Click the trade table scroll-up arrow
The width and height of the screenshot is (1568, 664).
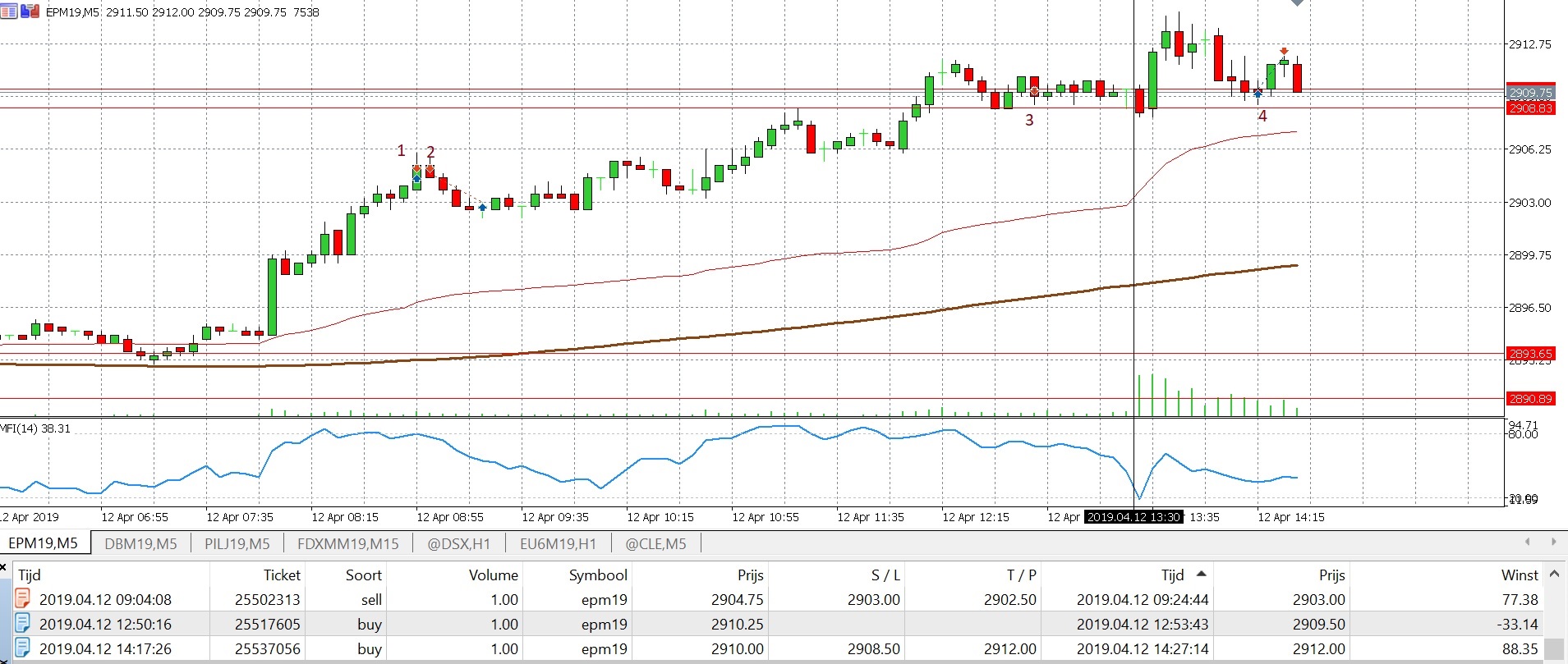pos(1553,575)
